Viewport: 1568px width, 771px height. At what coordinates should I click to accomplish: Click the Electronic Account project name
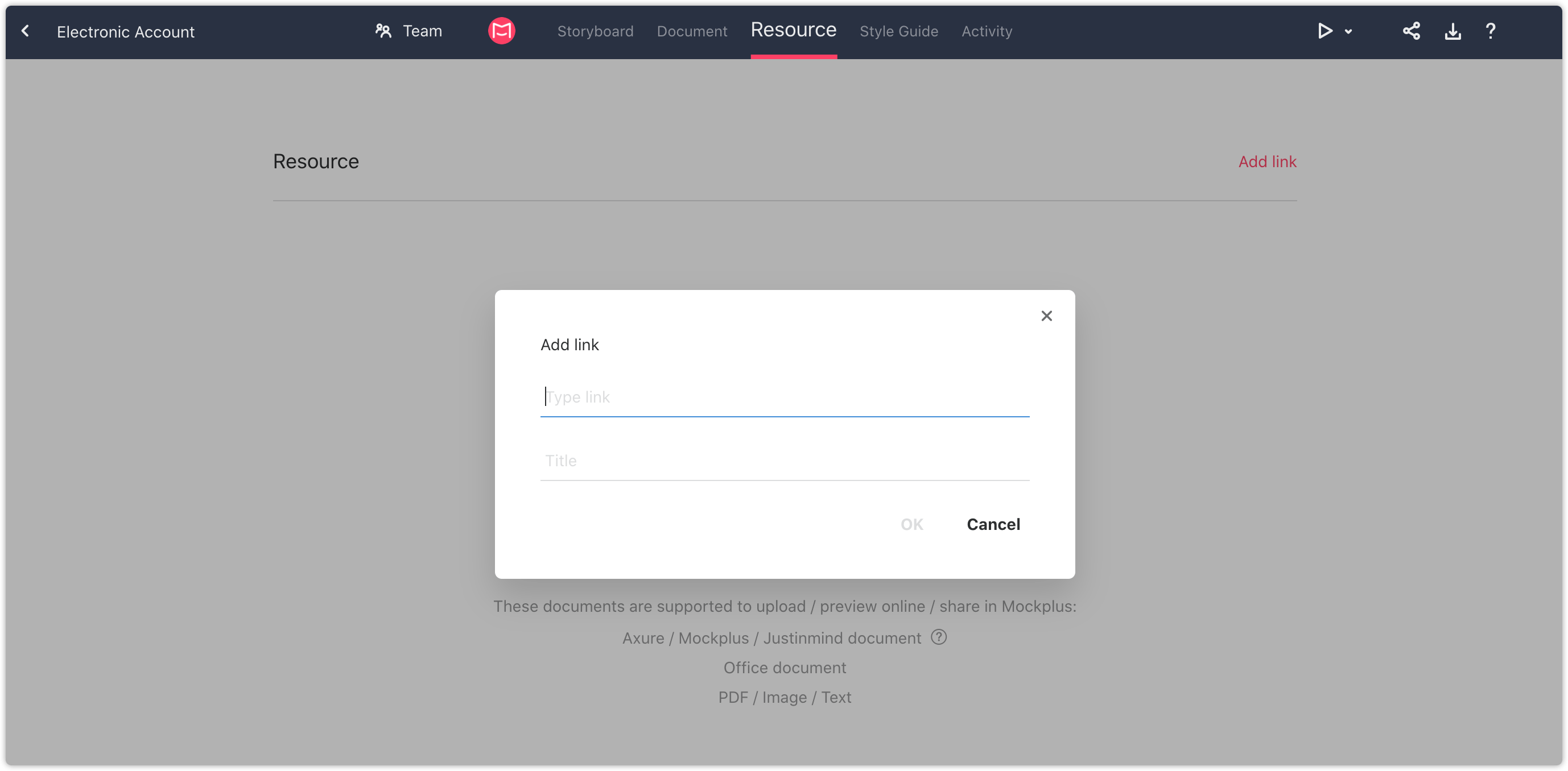click(125, 32)
